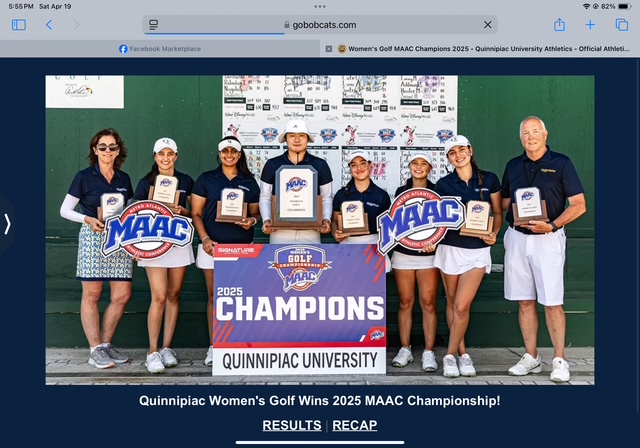The width and height of the screenshot is (640, 448).
Task: Show the tab overview
Action: click(622, 25)
